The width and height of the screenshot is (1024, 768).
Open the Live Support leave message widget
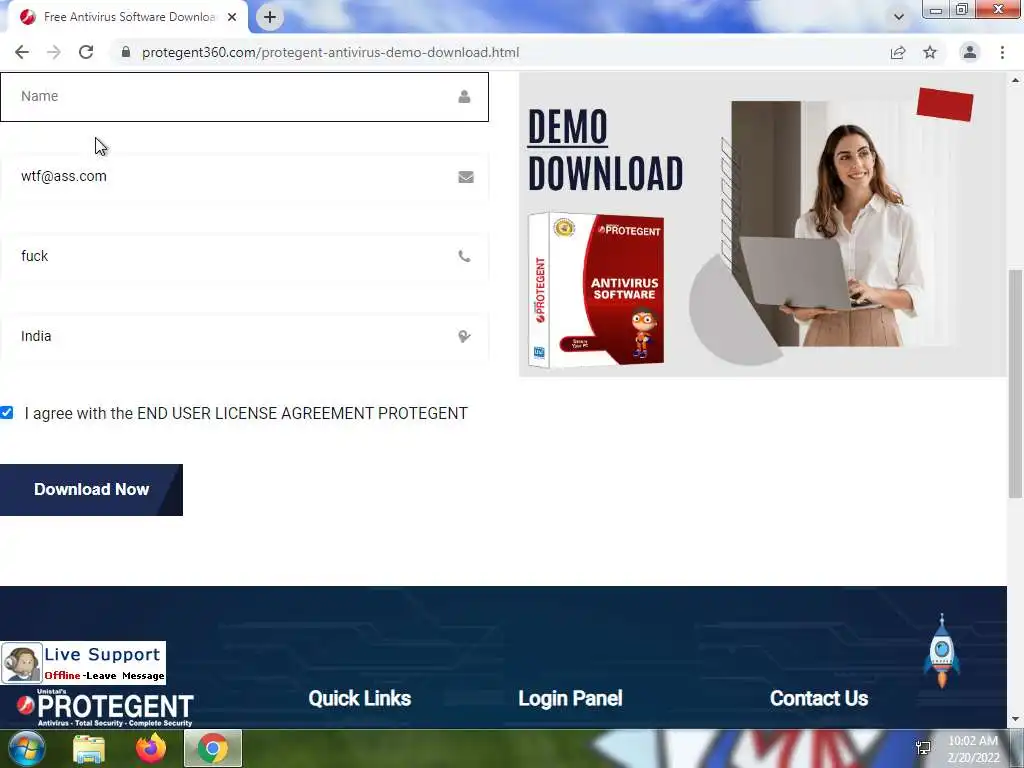[x=84, y=663]
